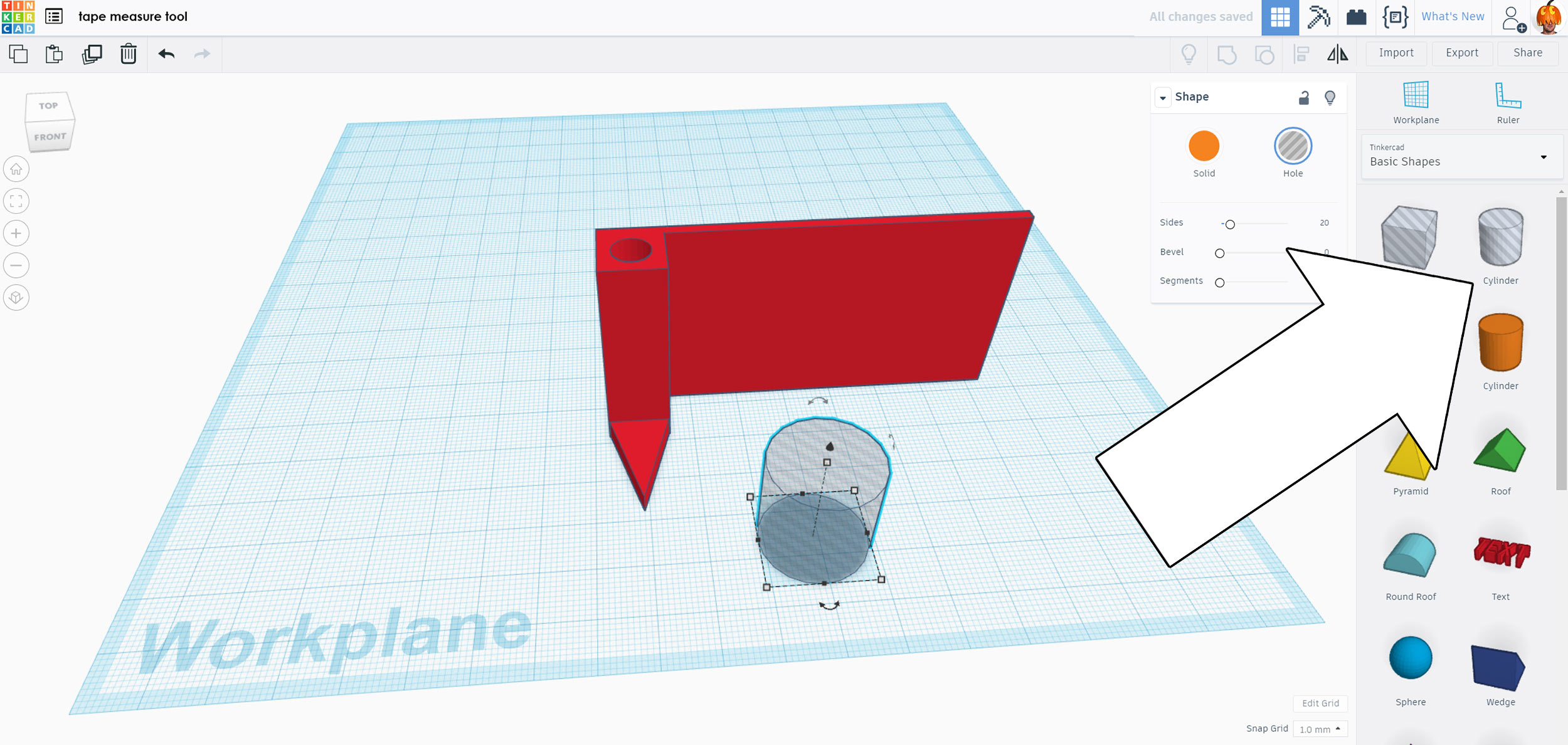Click the Mirror objects tool
1568x745 pixels.
(x=1337, y=54)
